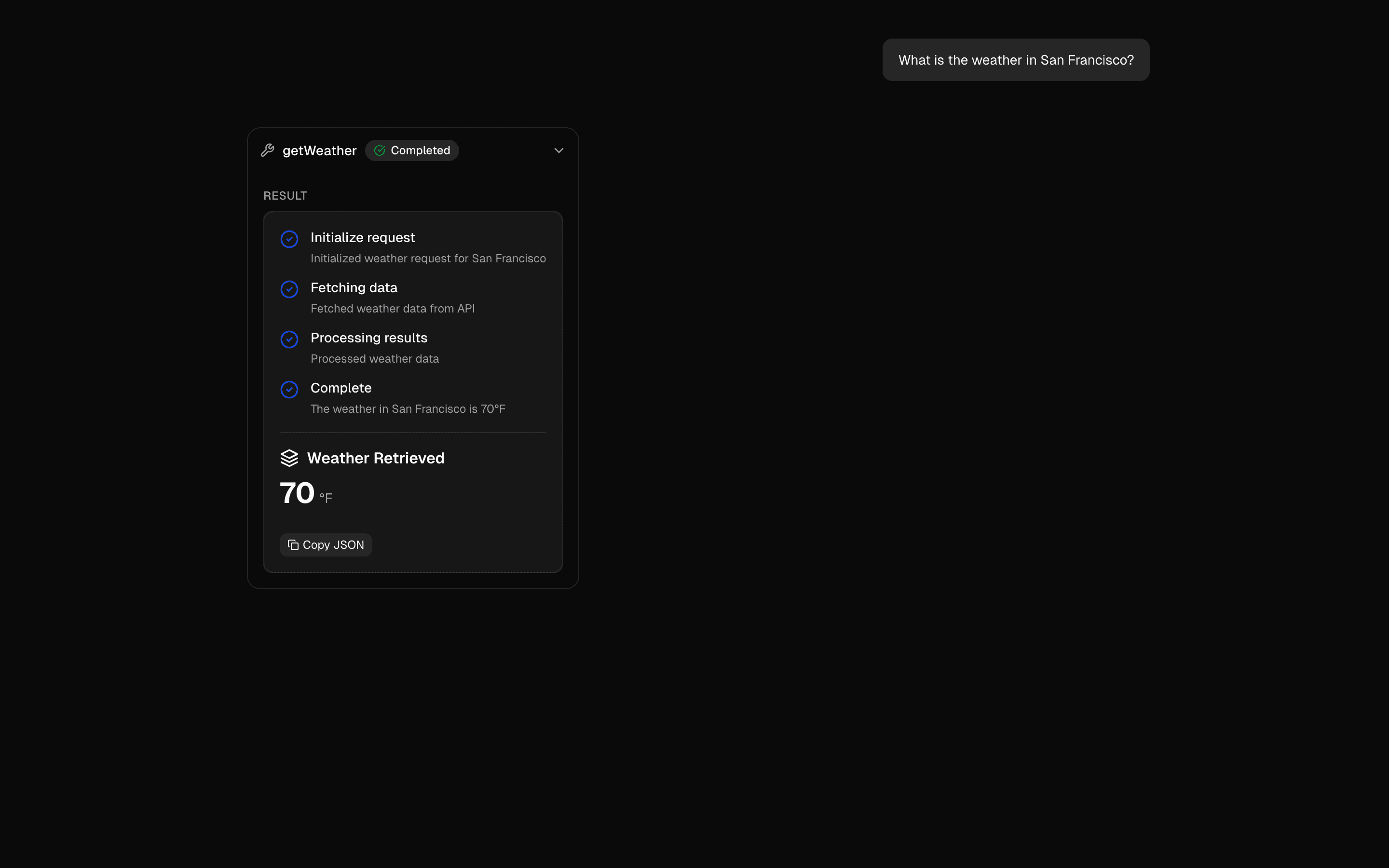Toggle the Completed status badge
This screenshot has width=1389, height=868.
[412, 150]
